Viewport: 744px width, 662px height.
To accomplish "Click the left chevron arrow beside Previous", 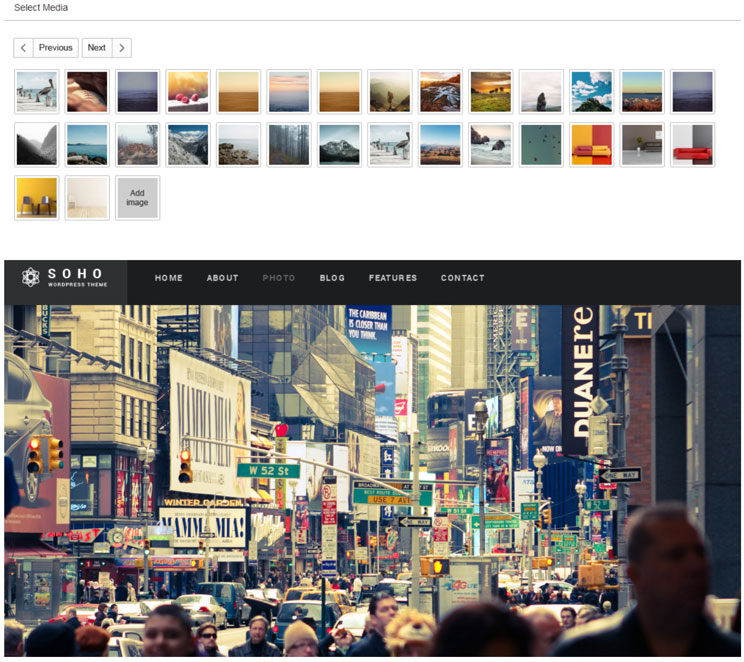I will (x=23, y=48).
